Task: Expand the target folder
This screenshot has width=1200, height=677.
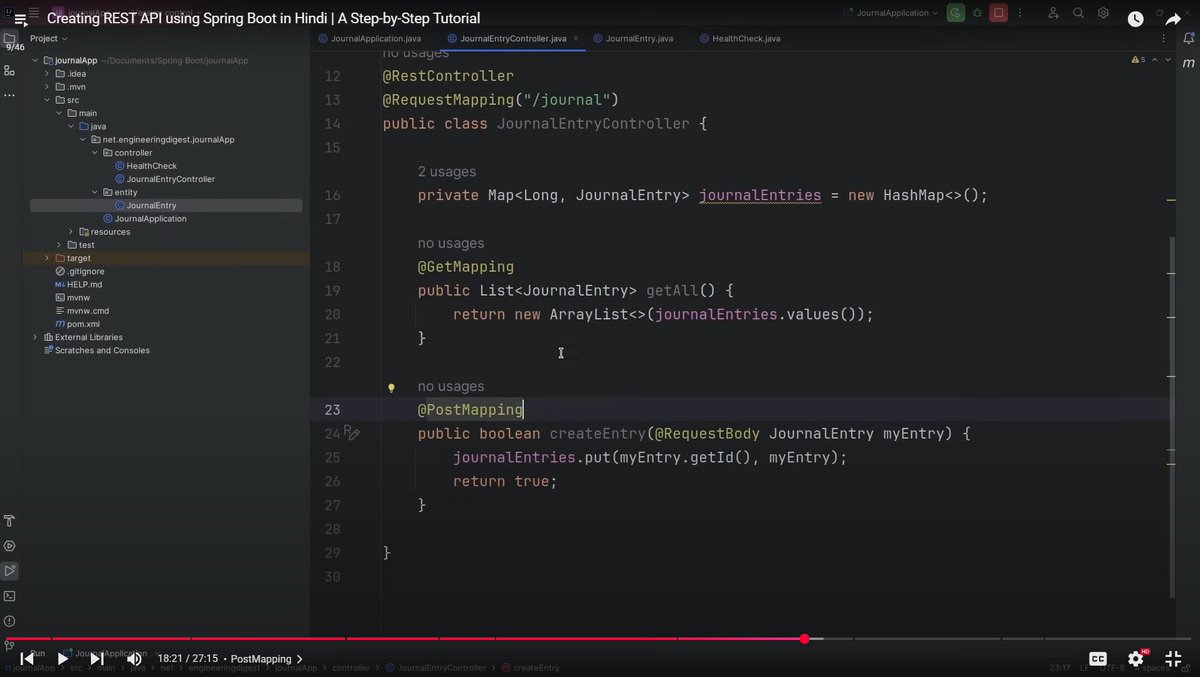Action: pyautogui.click(x=47, y=258)
